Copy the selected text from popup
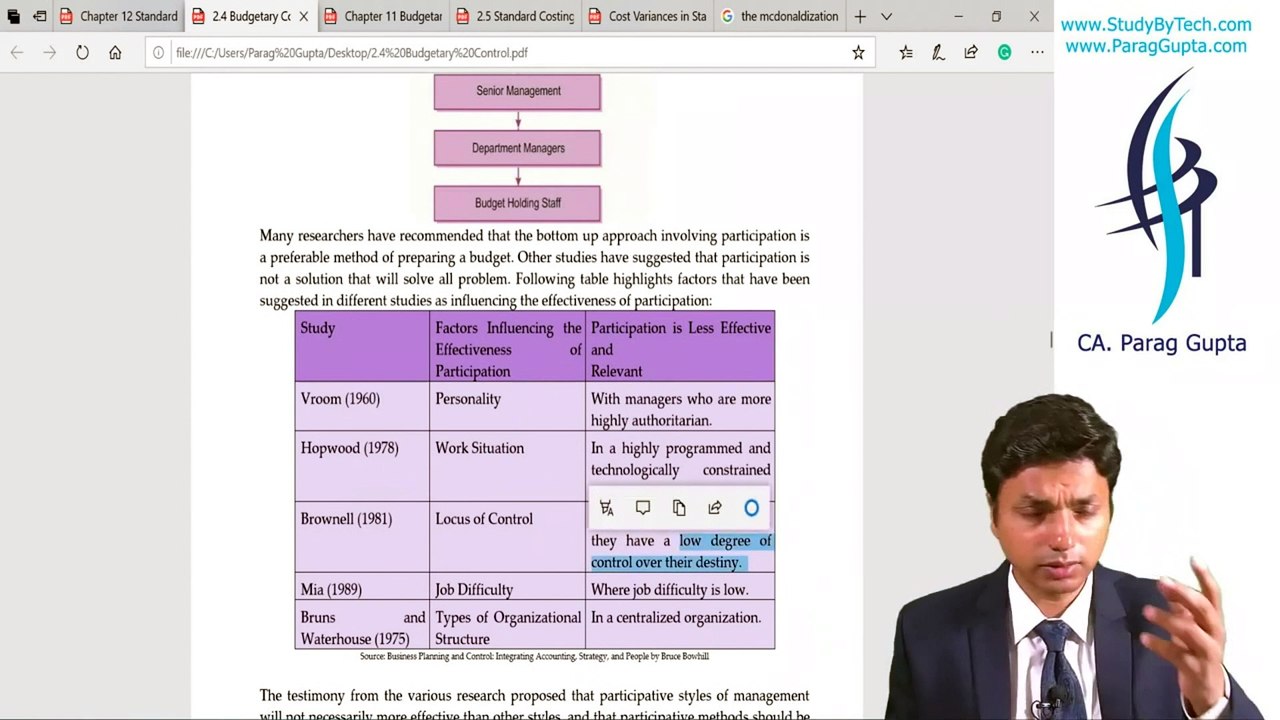Screen dimensions: 1280x720 coord(679,508)
